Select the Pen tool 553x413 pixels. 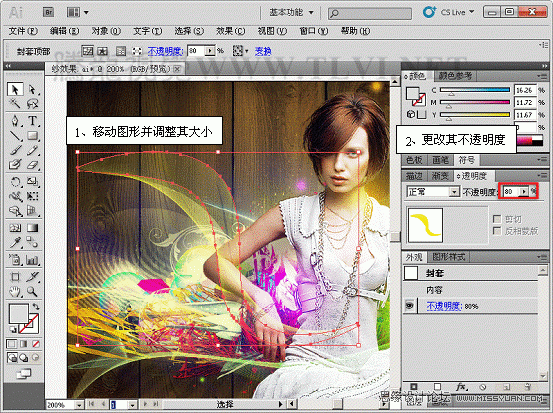click(15, 121)
